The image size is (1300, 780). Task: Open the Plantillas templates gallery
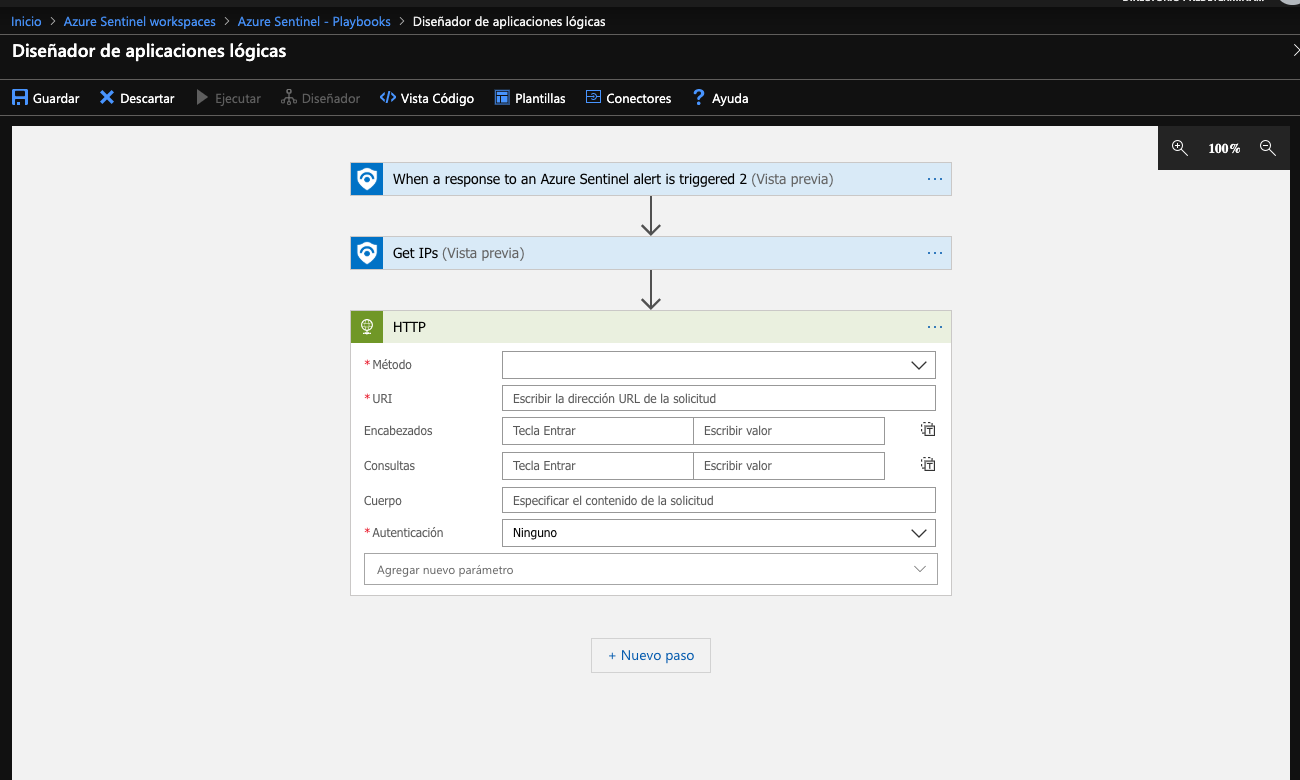(529, 98)
